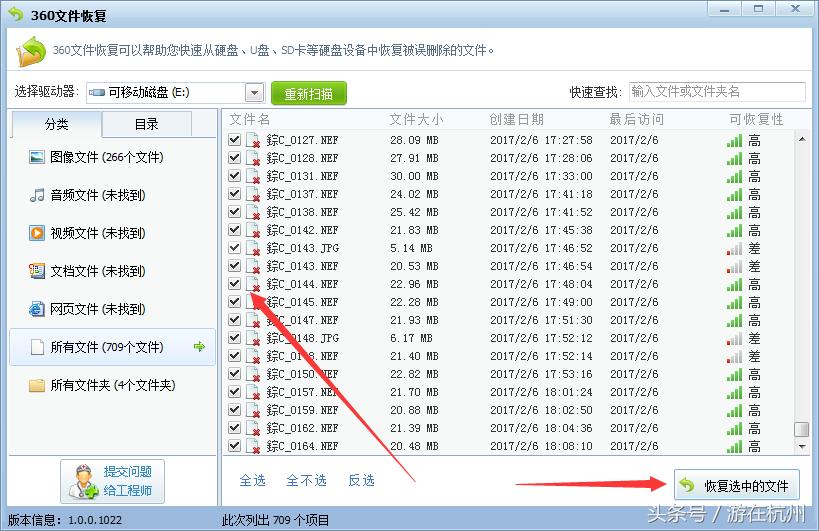Viewport: 819px width, 531px height.
Task: Click the file name 0145.NEF row
Action: 302,302
